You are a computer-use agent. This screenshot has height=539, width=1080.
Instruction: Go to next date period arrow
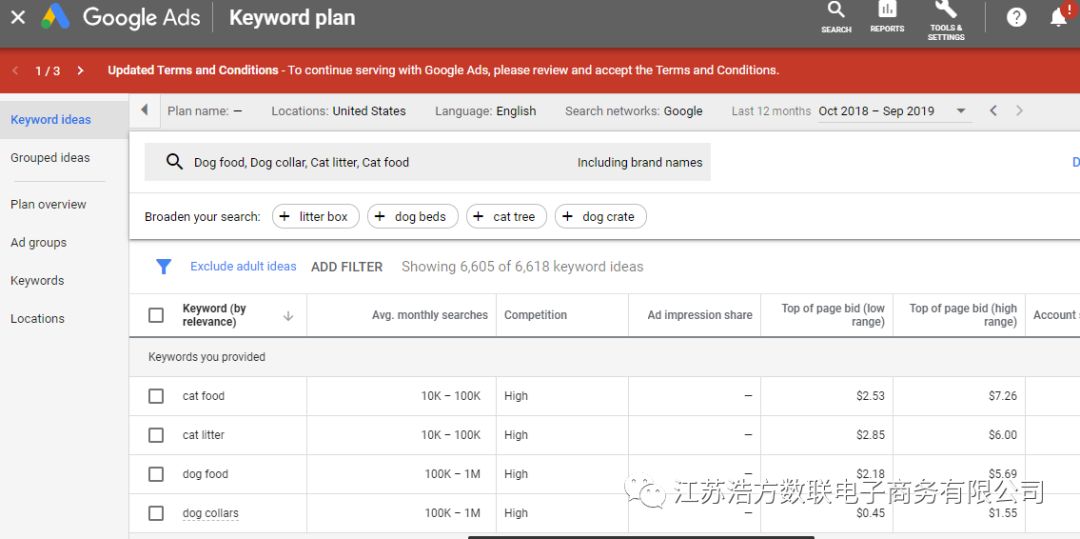click(1019, 111)
